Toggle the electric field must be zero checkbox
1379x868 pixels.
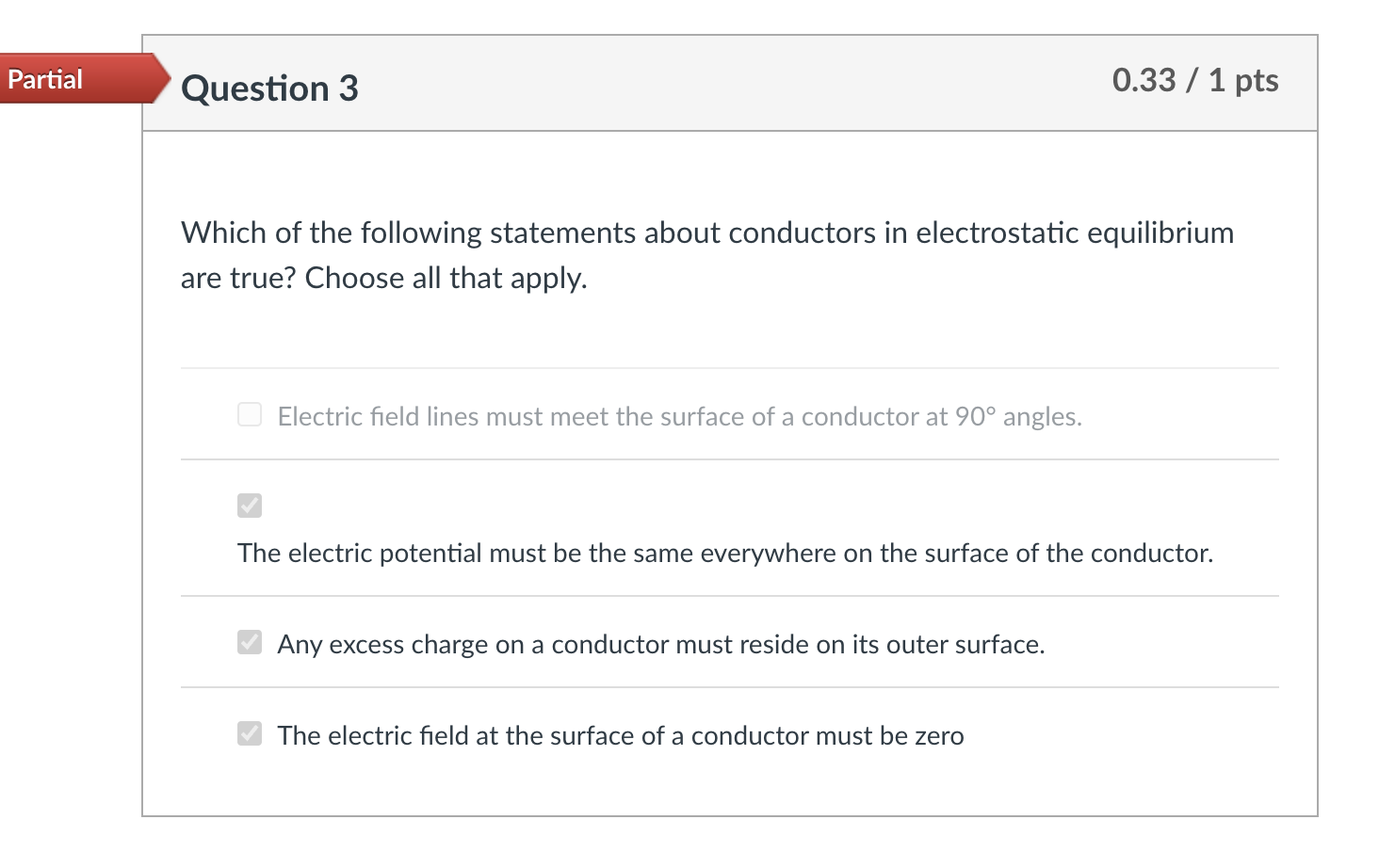(x=250, y=733)
